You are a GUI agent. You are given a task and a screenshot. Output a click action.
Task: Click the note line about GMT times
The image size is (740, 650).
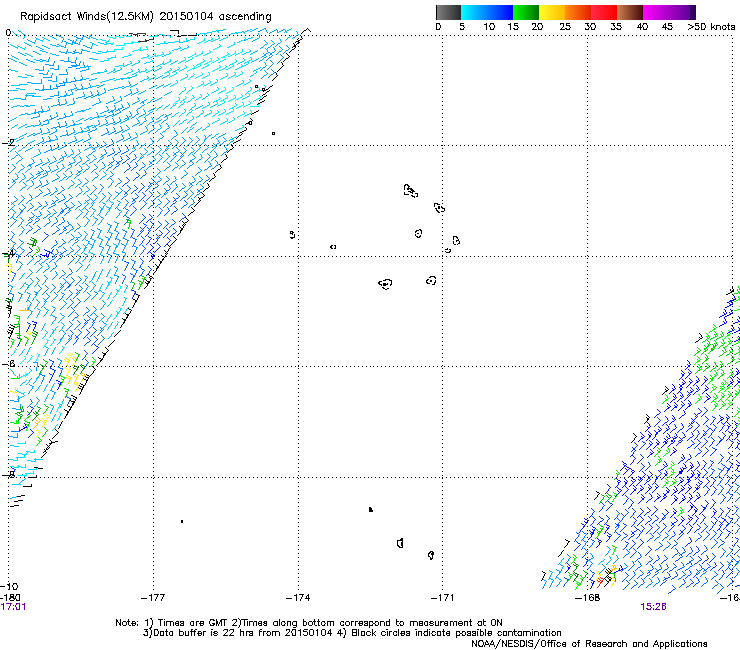click(x=309, y=623)
